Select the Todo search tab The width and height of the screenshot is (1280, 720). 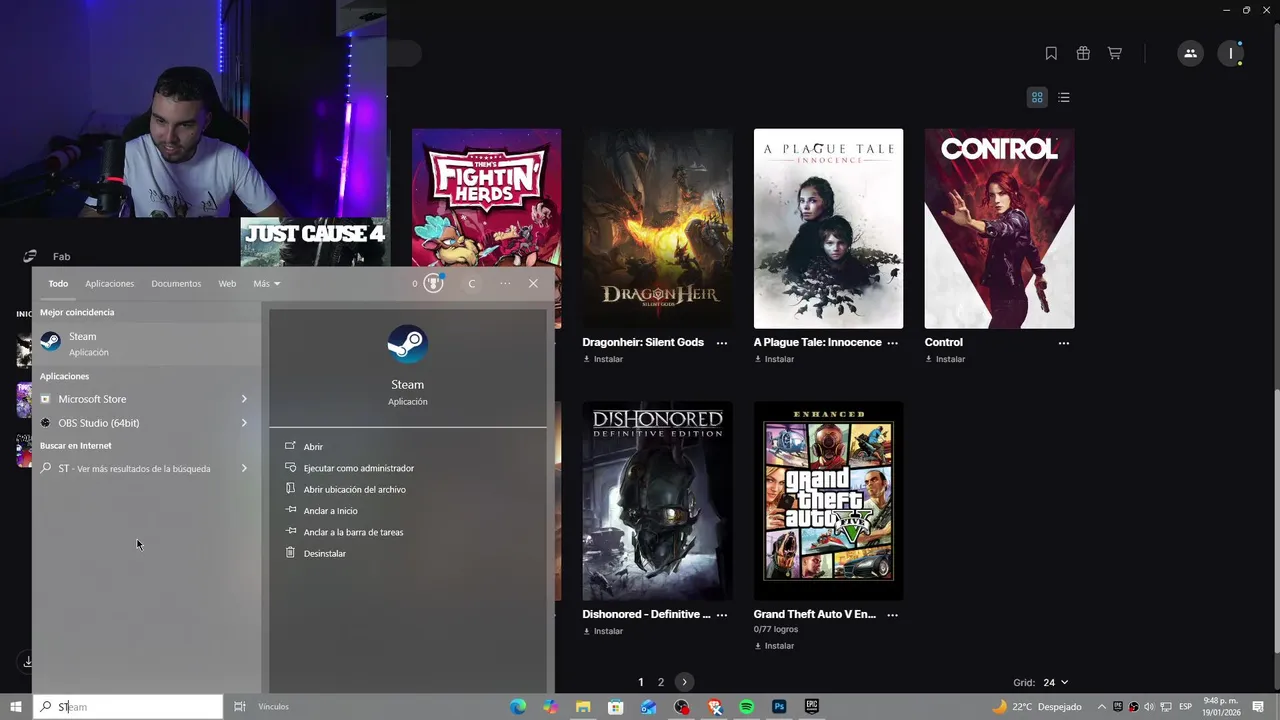click(58, 284)
